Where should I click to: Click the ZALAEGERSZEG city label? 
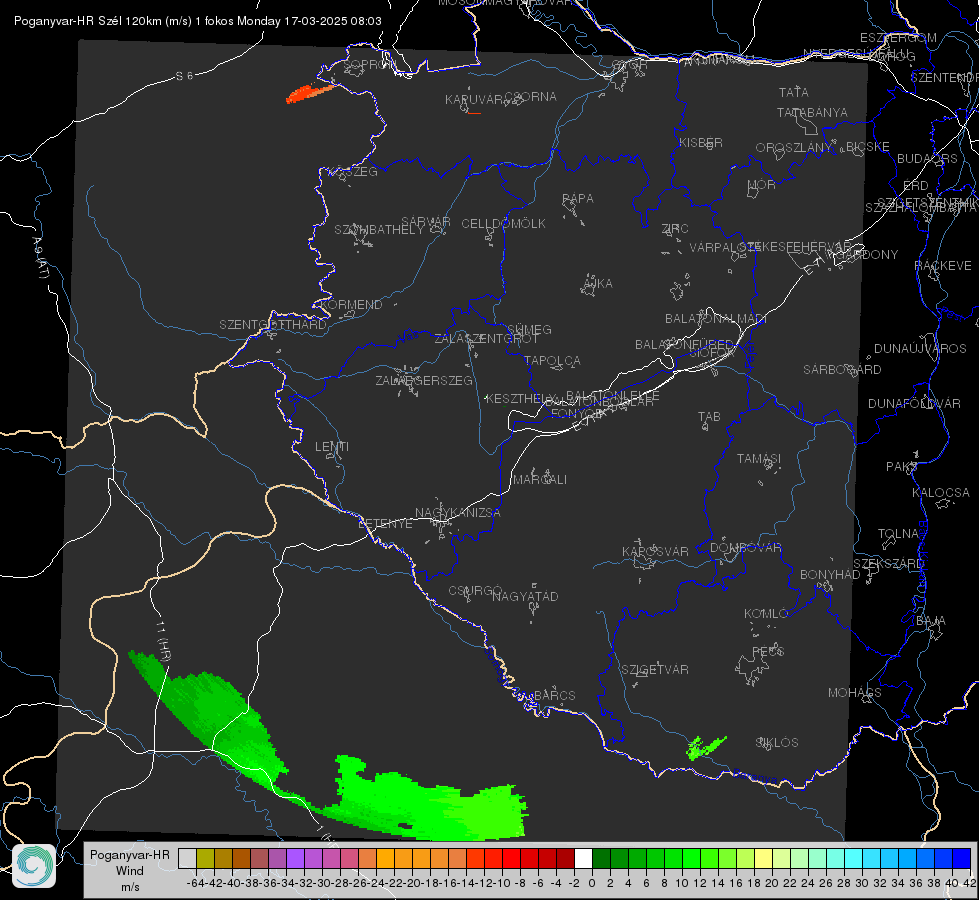[x=424, y=380]
